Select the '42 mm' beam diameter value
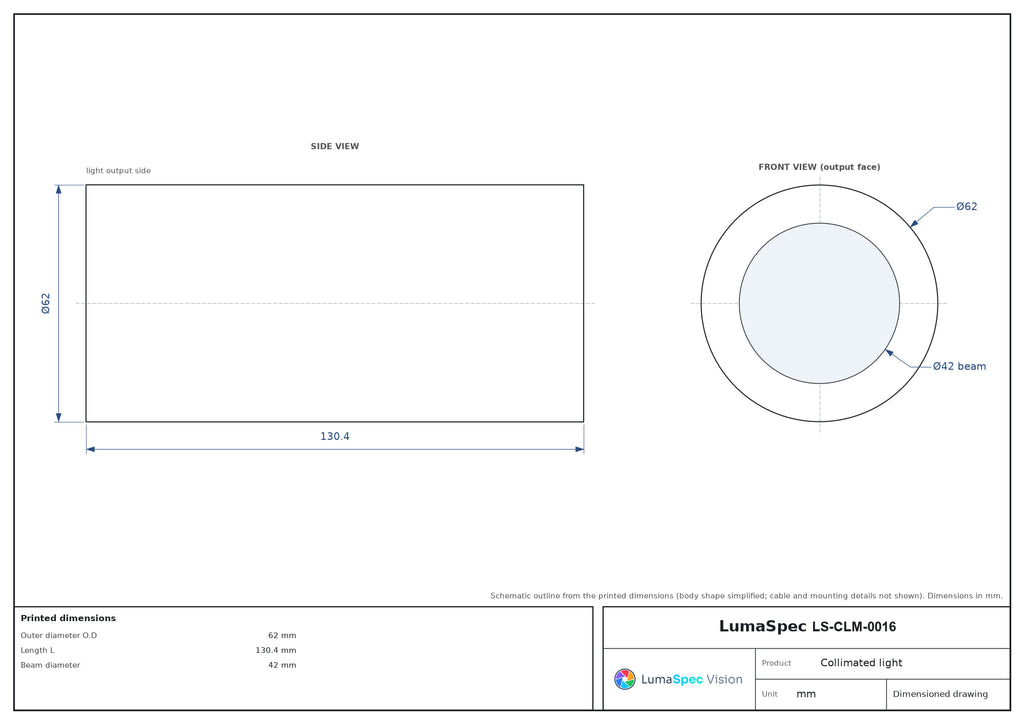The image size is (1024, 724). (x=282, y=665)
